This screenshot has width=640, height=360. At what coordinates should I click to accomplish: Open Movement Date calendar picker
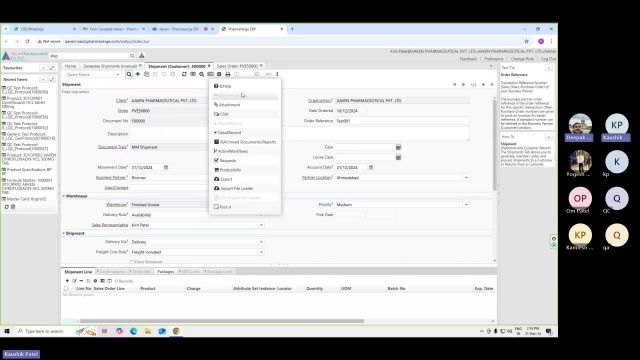[x=166, y=167]
